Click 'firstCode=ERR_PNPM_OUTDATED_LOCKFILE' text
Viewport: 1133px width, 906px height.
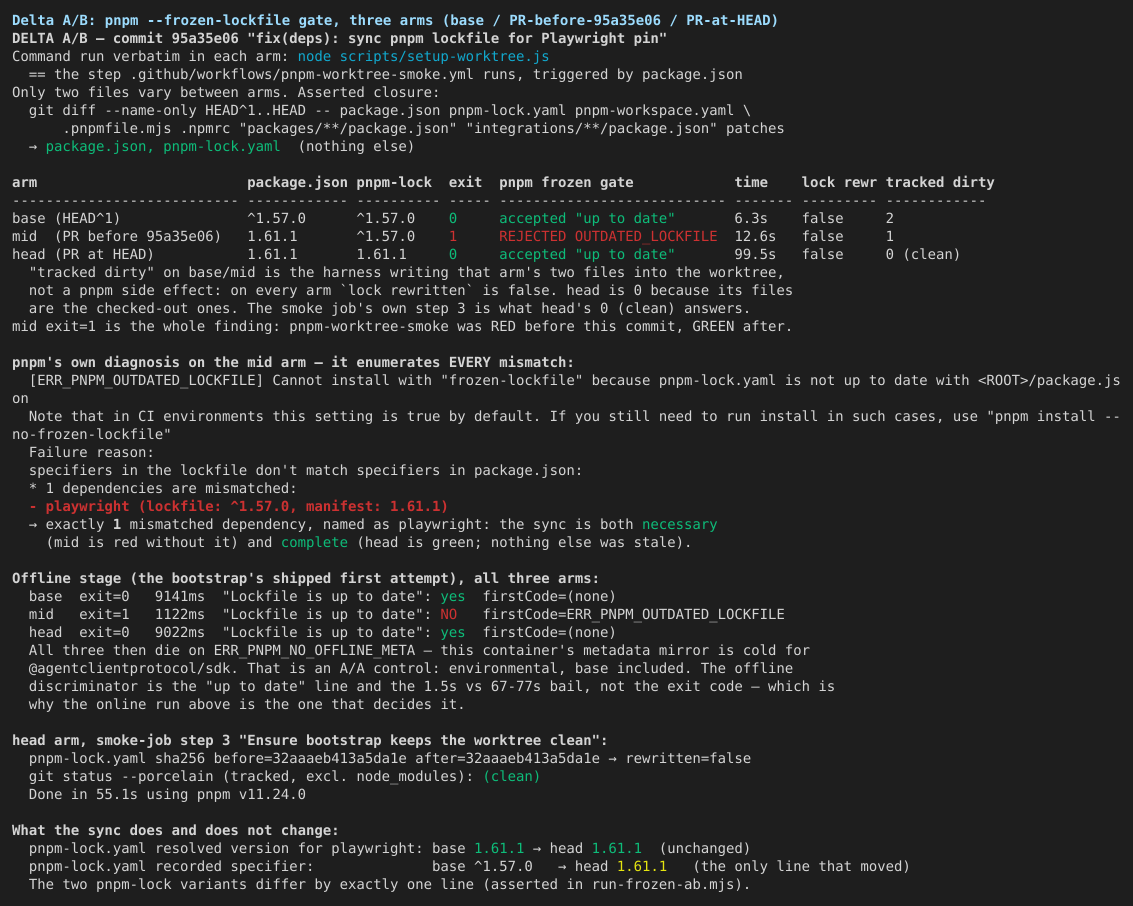click(634, 614)
